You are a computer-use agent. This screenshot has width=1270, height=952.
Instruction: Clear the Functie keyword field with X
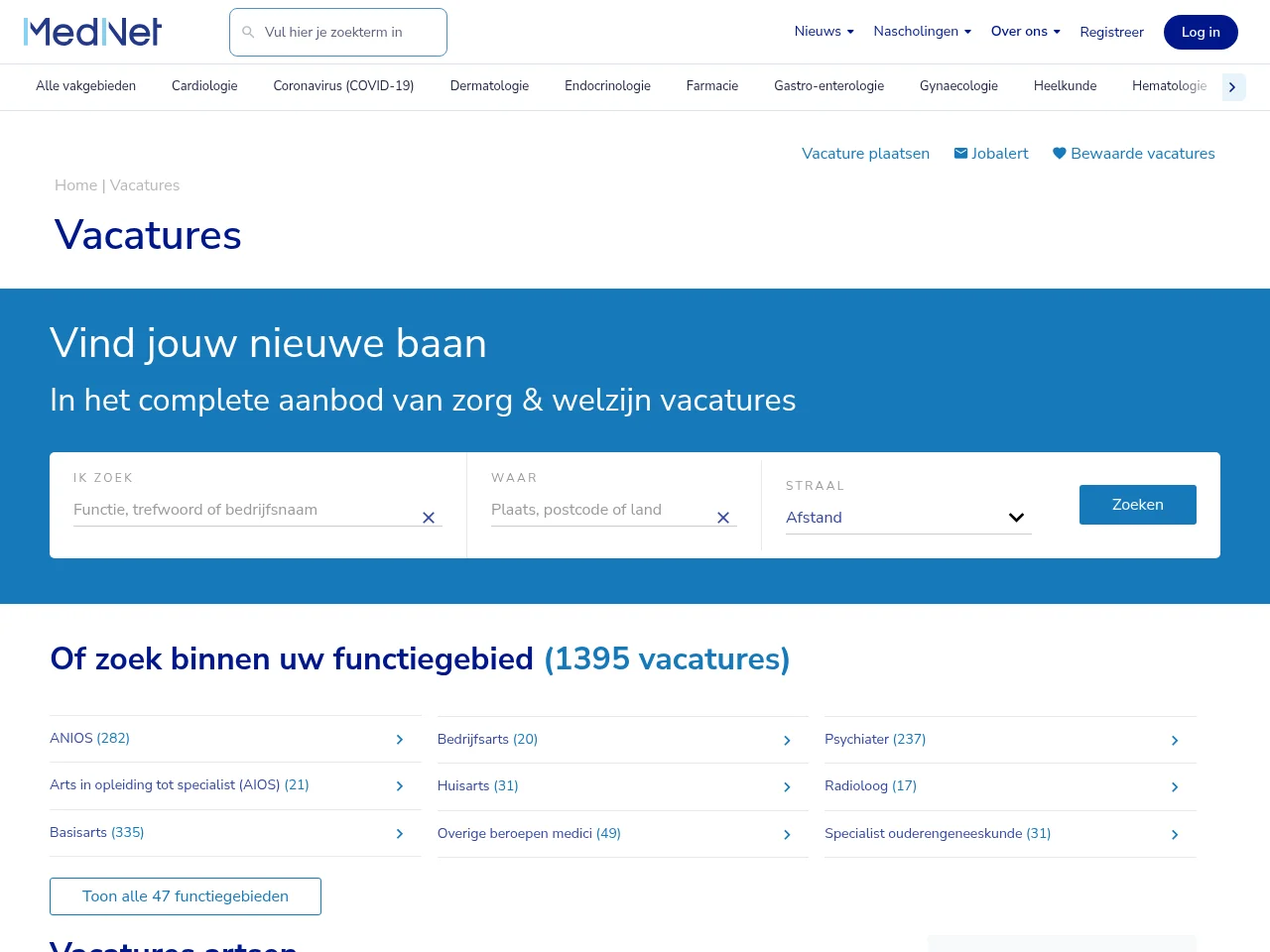click(429, 518)
